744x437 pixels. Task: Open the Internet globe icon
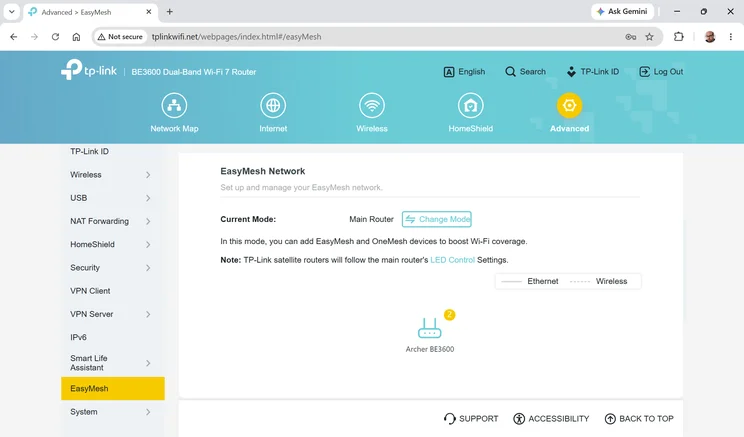coord(273,105)
